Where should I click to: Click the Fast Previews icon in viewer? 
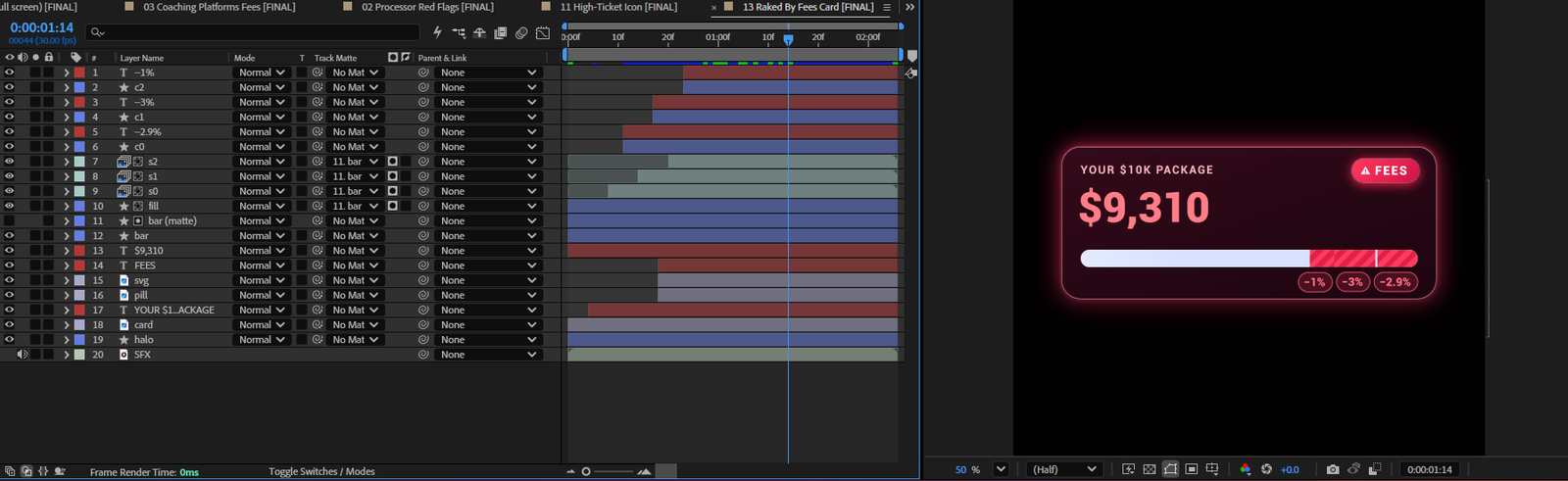click(1129, 469)
